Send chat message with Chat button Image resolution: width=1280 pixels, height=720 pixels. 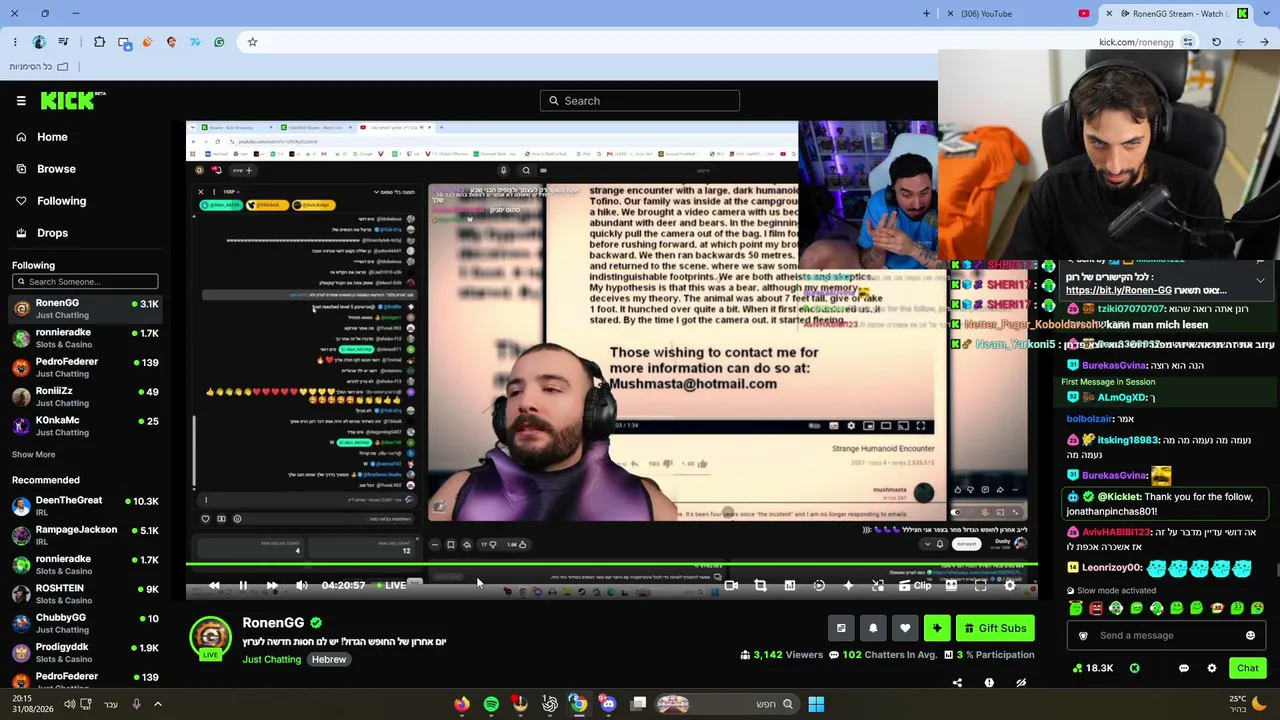pyautogui.click(x=1247, y=668)
